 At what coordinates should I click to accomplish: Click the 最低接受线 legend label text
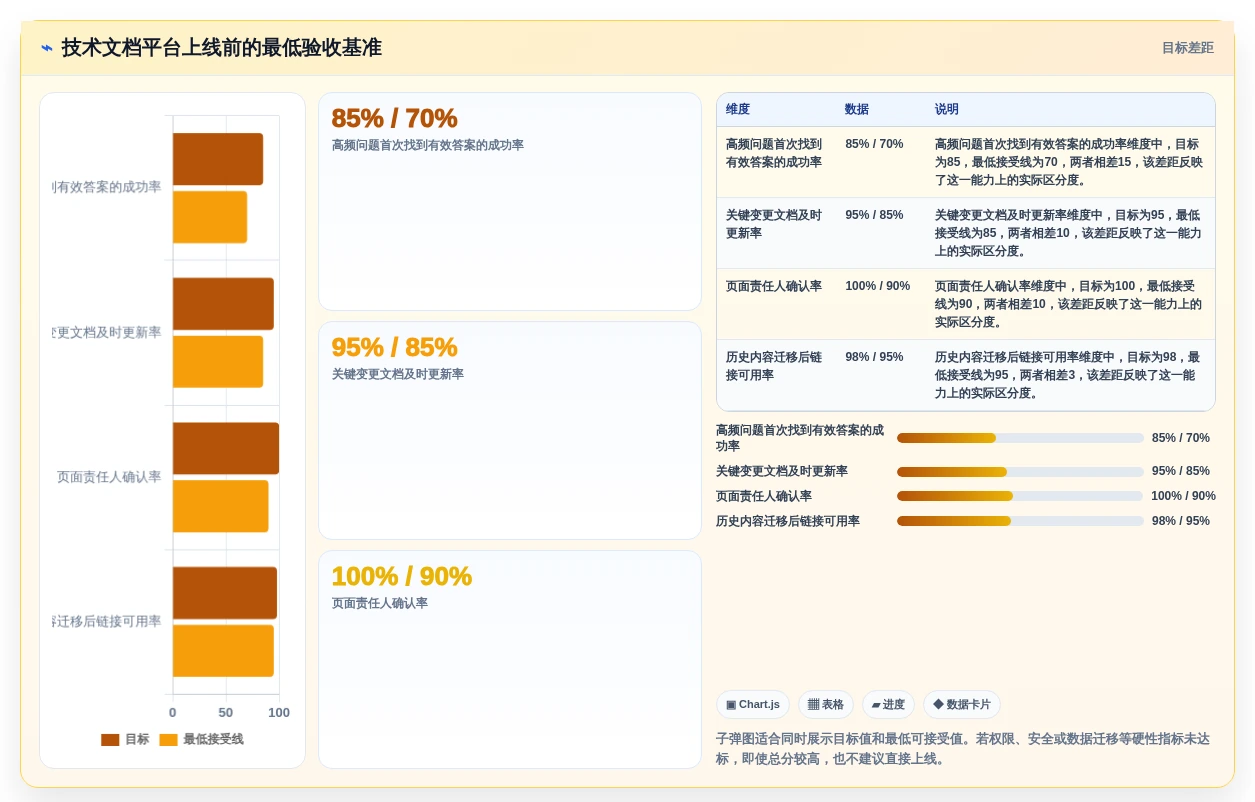point(213,740)
